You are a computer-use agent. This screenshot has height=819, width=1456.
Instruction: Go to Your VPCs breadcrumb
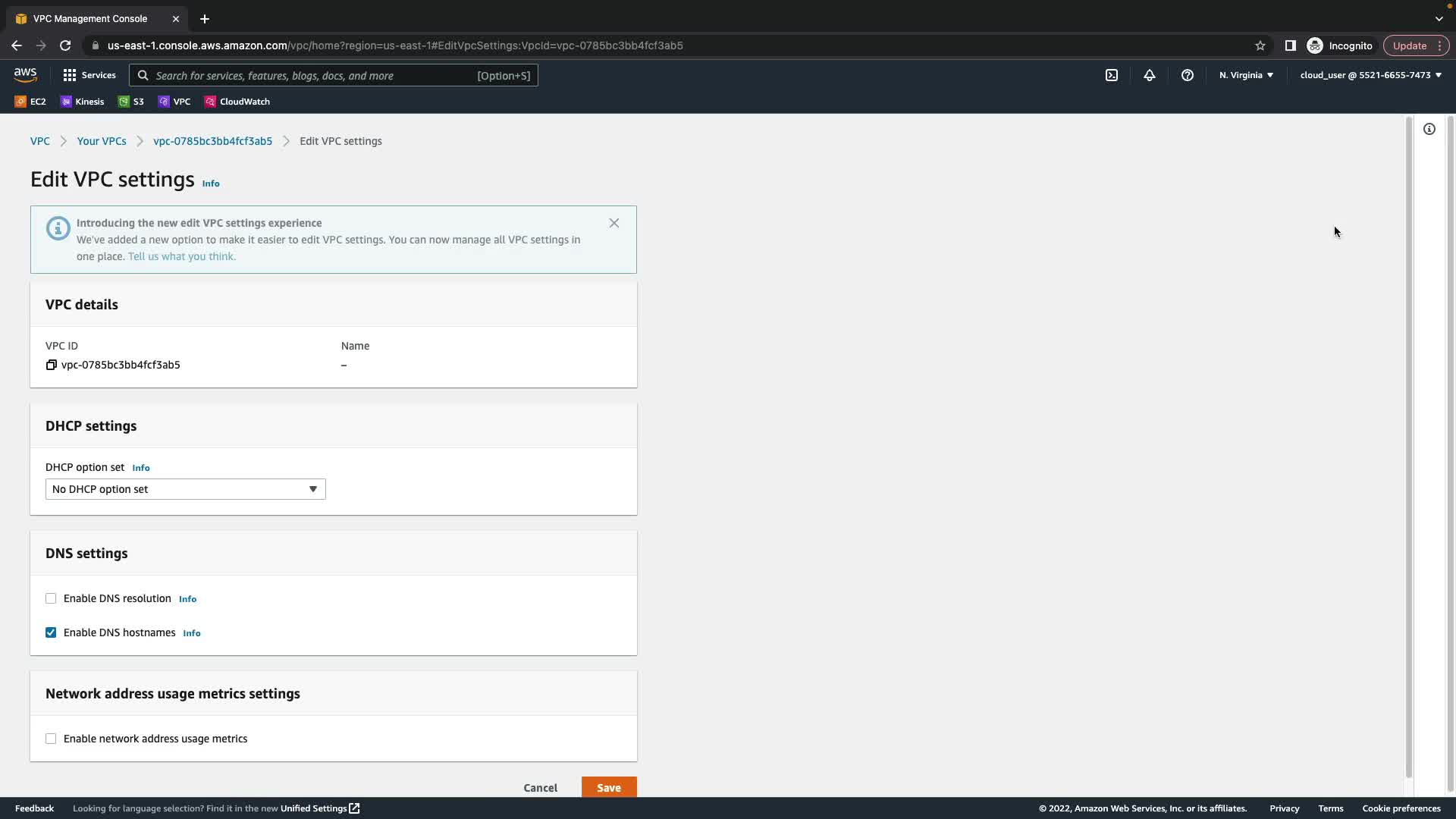point(102,141)
